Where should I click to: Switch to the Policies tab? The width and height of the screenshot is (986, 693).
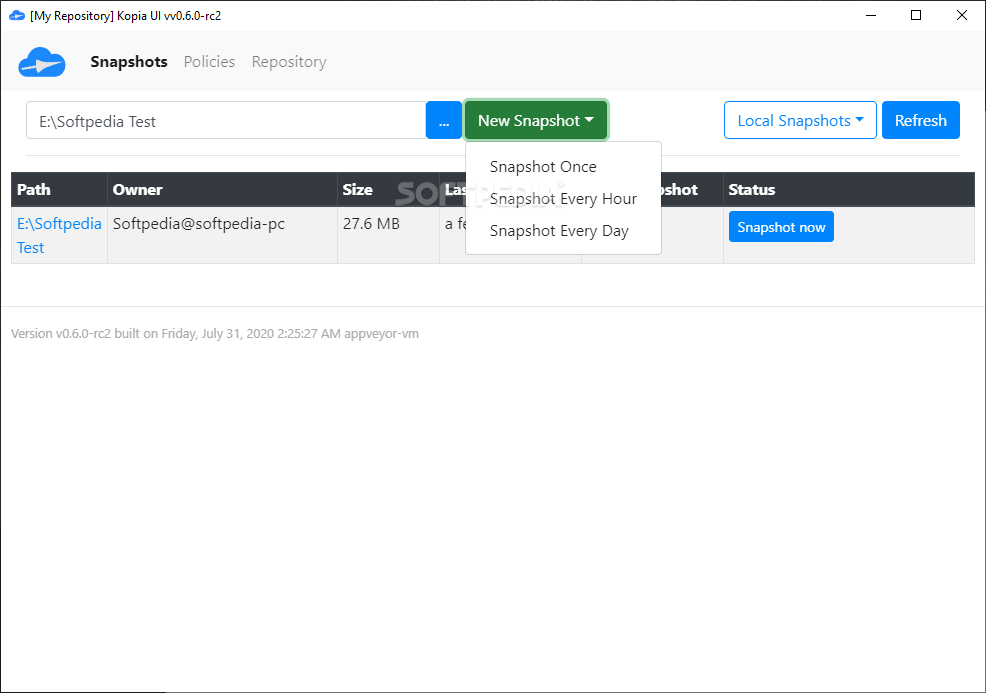[x=209, y=61]
